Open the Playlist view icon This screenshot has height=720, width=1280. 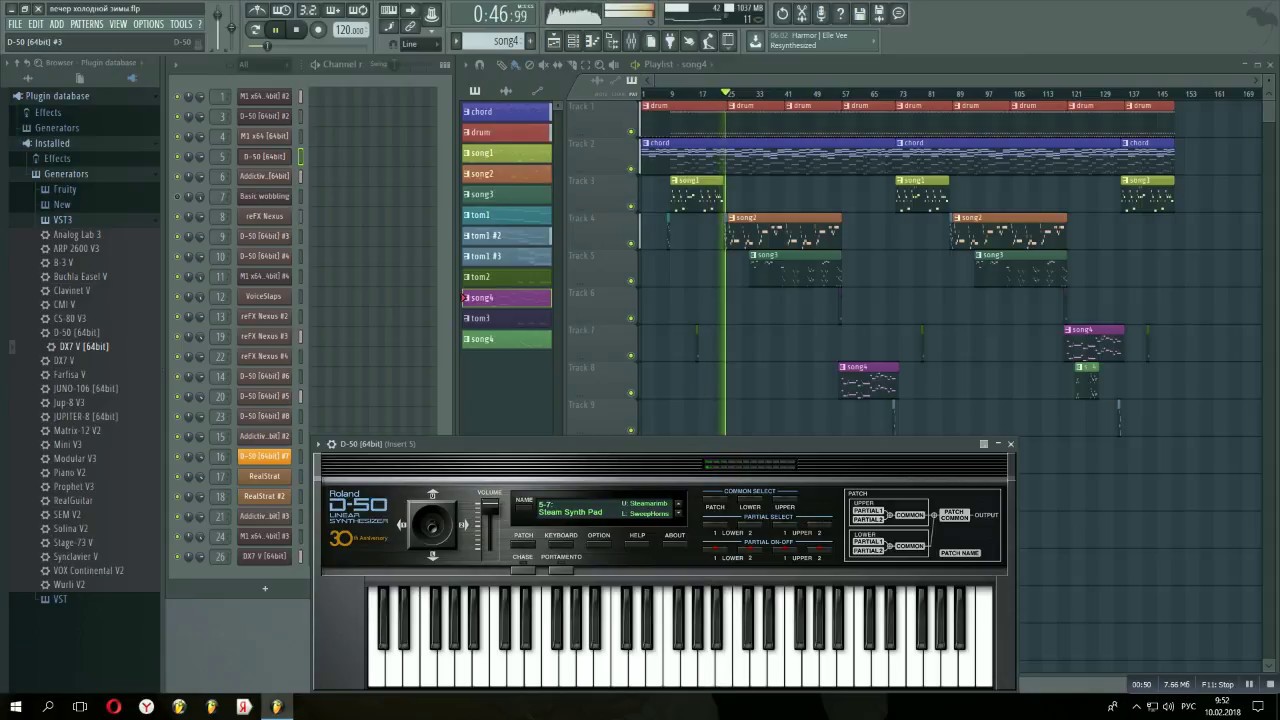(554, 41)
